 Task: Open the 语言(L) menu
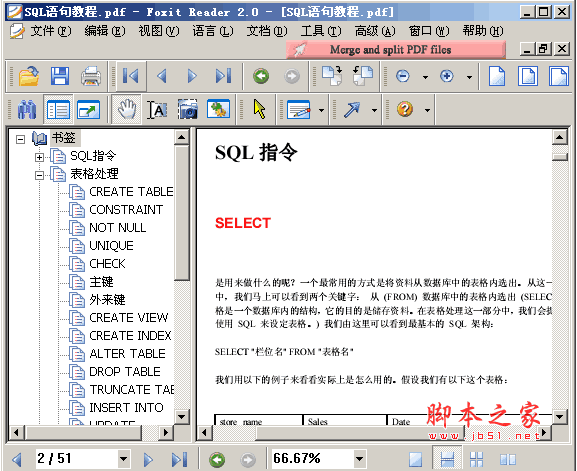pyautogui.click(x=213, y=31)
